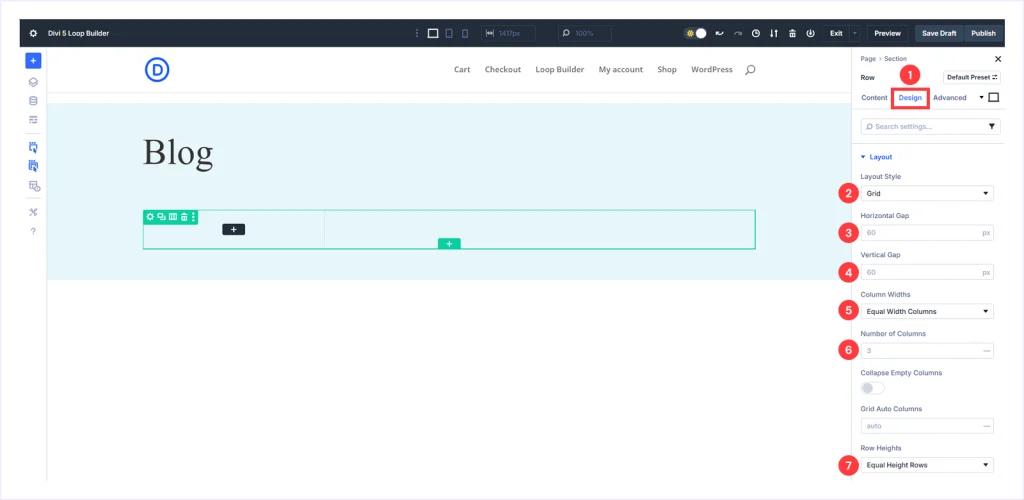This screenshot has width=1024, height=500.
Task: Open the dropdown arrow next to Exit
Action: coord(855,33)
